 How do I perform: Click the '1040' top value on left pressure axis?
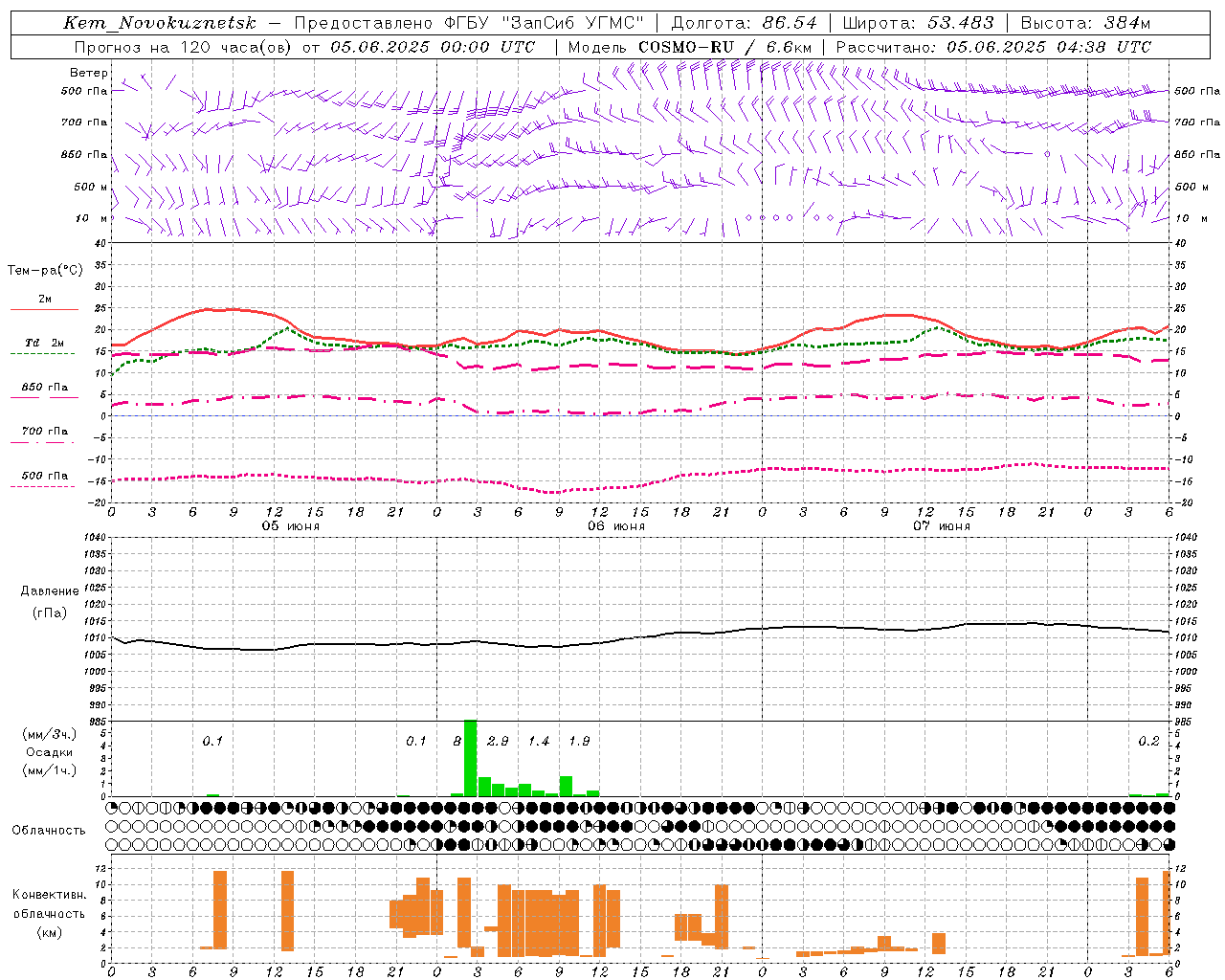93,538
